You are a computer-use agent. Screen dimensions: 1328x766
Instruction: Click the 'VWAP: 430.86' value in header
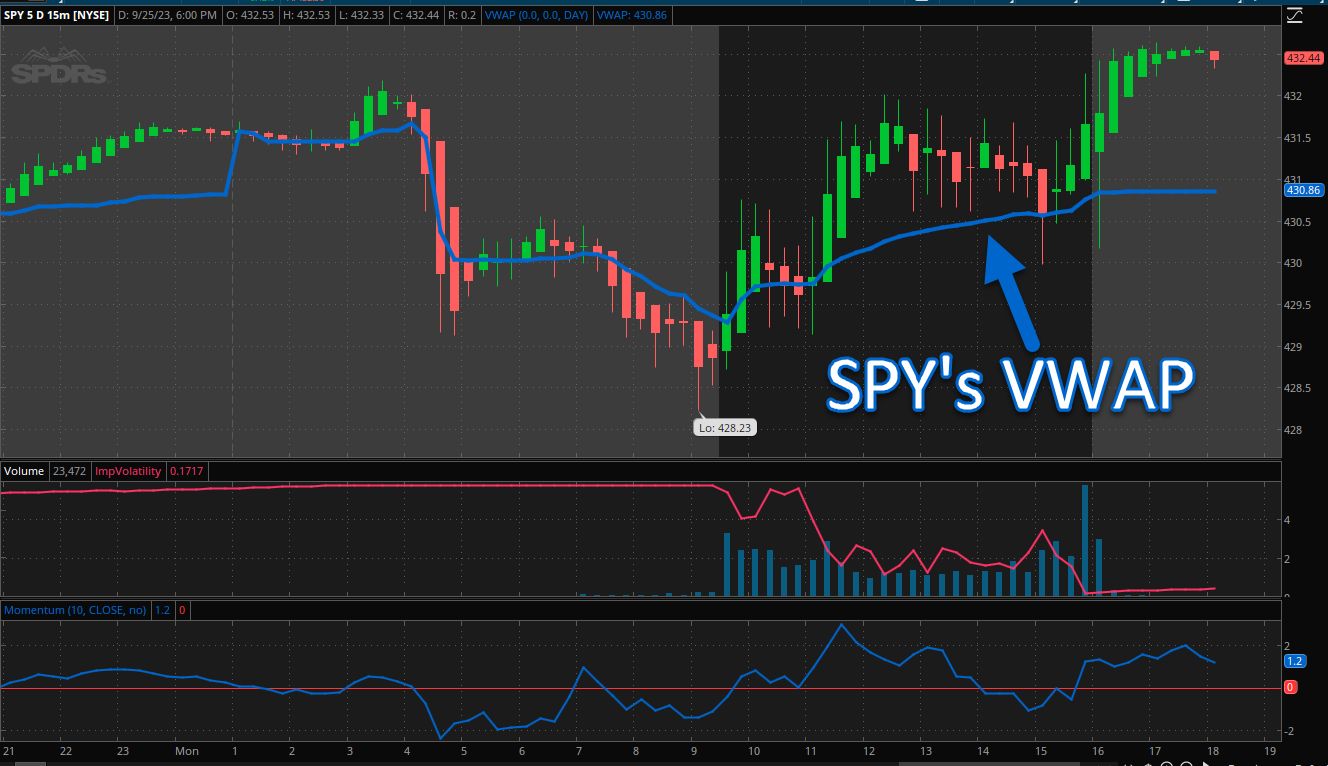click(x=630, y=16)
